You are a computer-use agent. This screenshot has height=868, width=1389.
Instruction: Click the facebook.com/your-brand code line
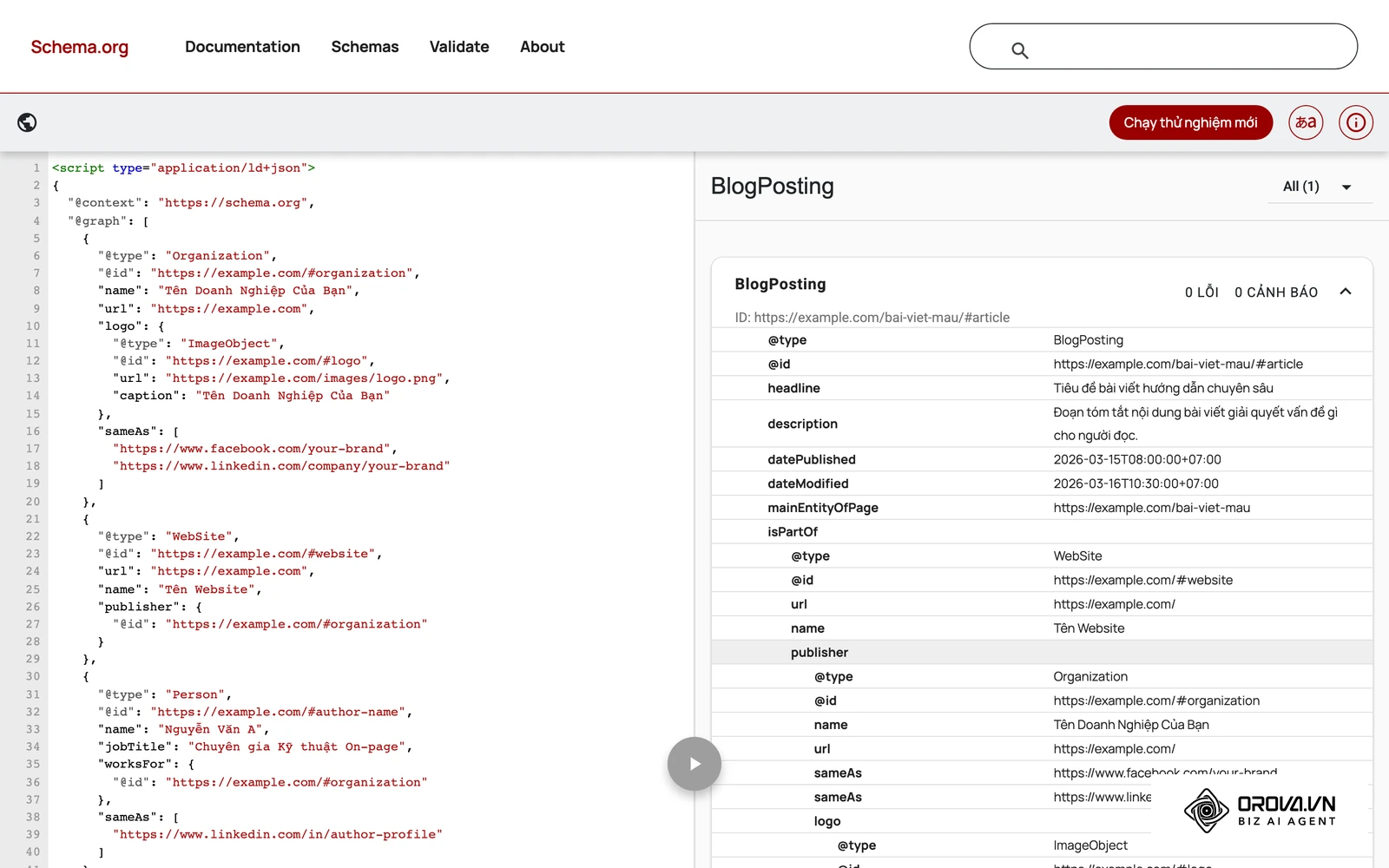coord(255,449)
